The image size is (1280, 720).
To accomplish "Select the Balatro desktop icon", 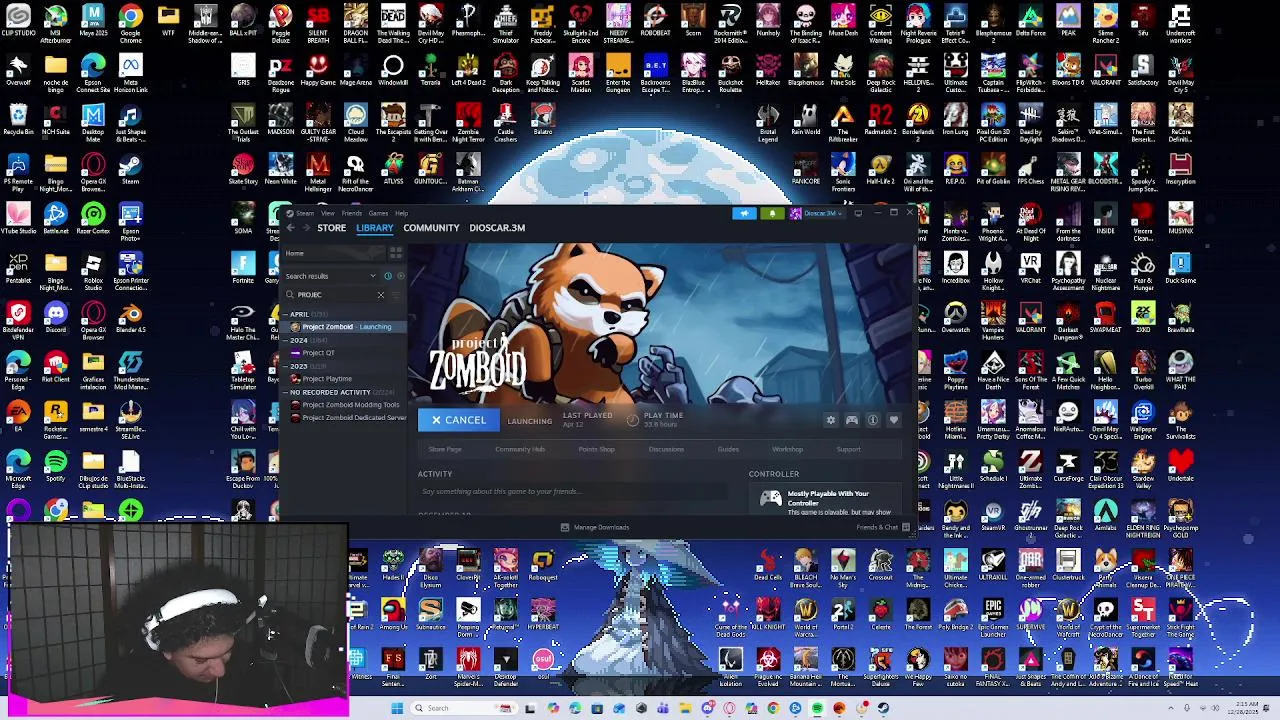I will click(x=543, y=120).
